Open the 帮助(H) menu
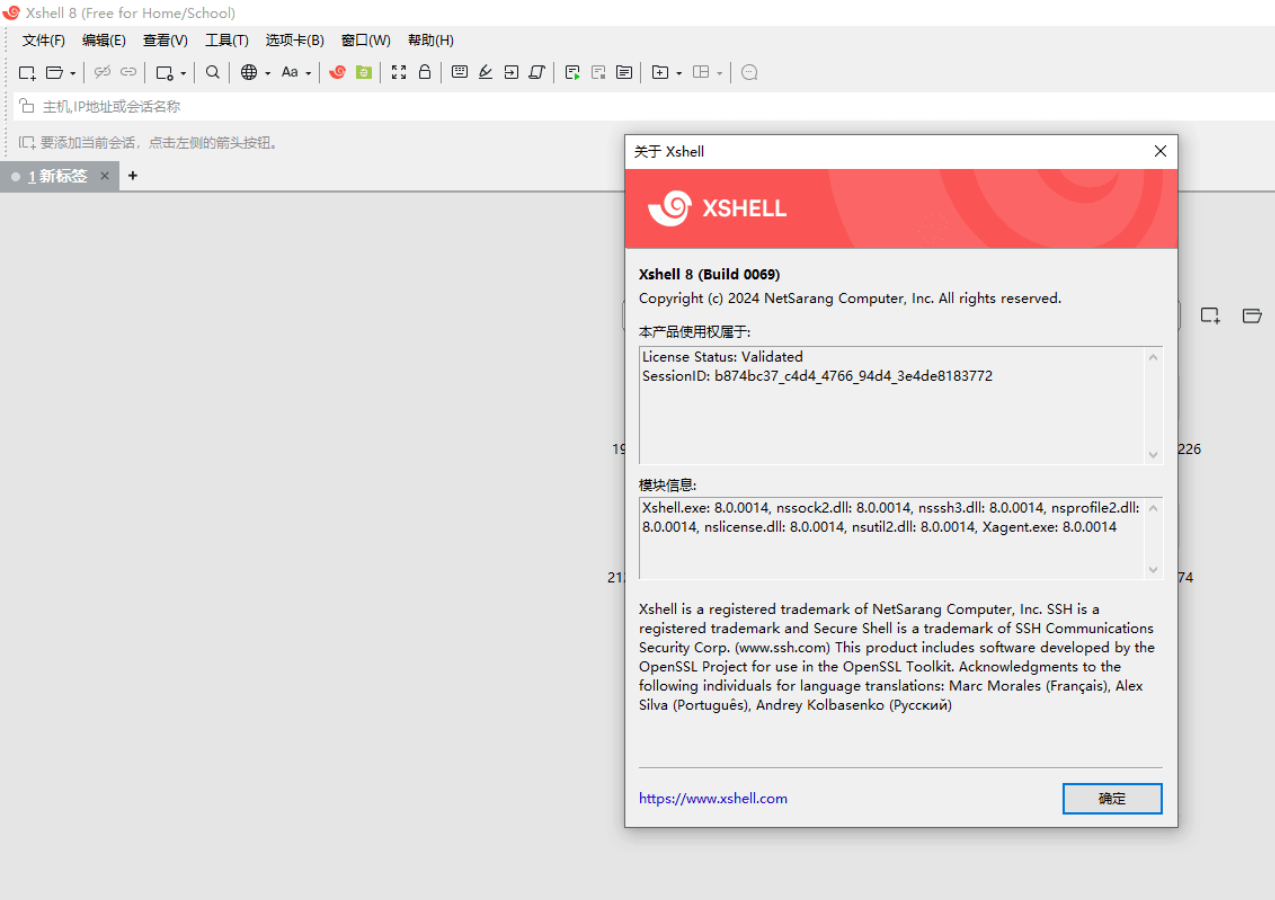 pos(431,40)
